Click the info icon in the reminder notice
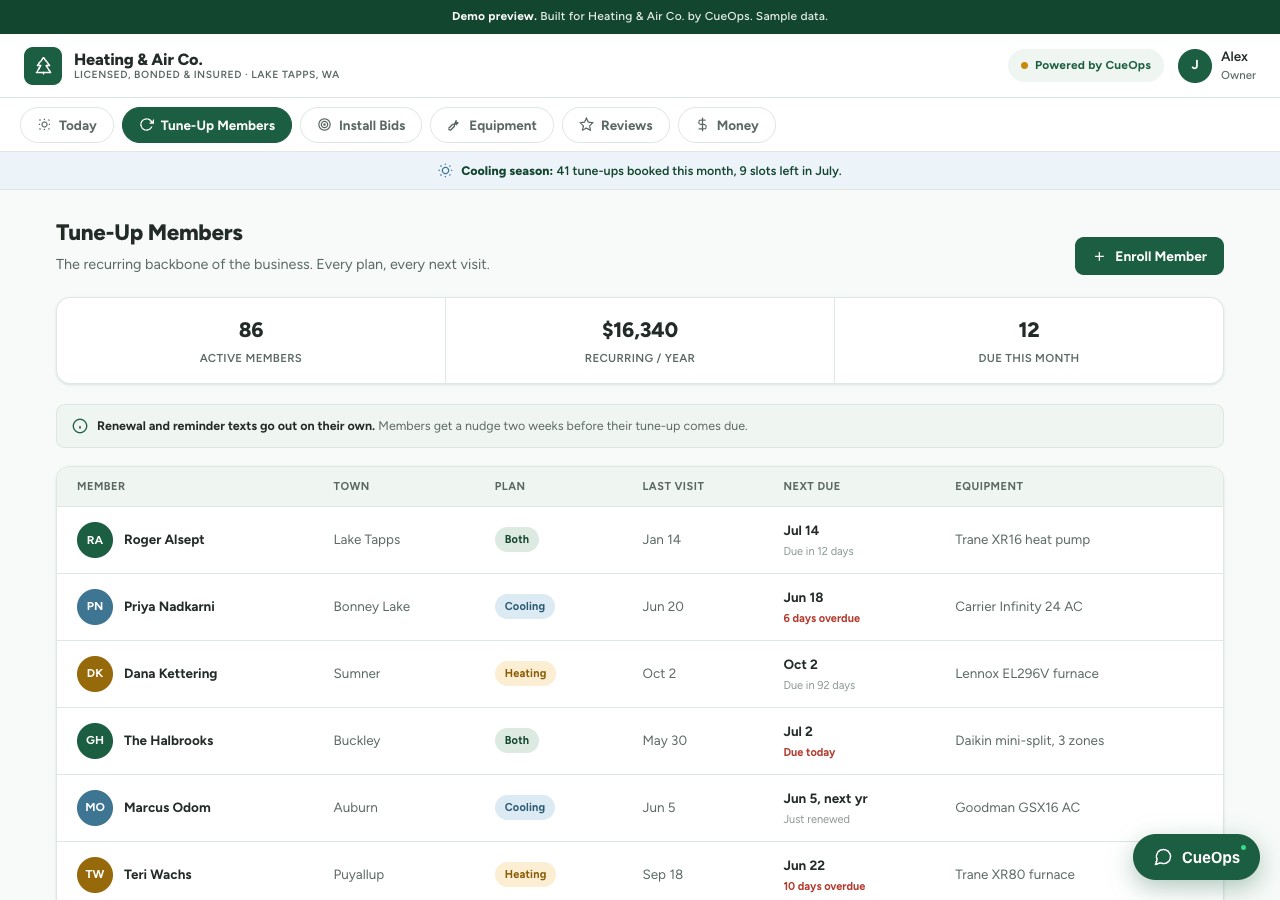This screenshot has height=900, width=1280. click(80, 426)
